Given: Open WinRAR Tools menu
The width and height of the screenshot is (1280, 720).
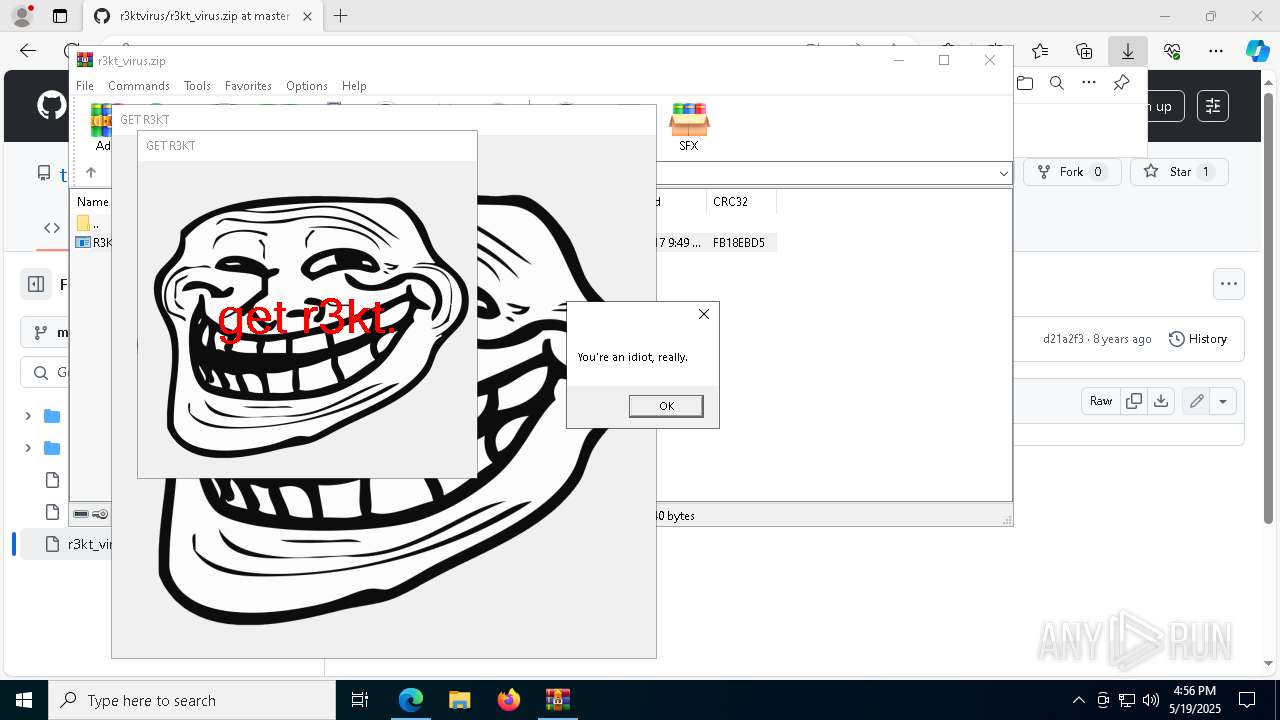Looking at the screenshot, I should pyautogui.click(x=197, y=86).
